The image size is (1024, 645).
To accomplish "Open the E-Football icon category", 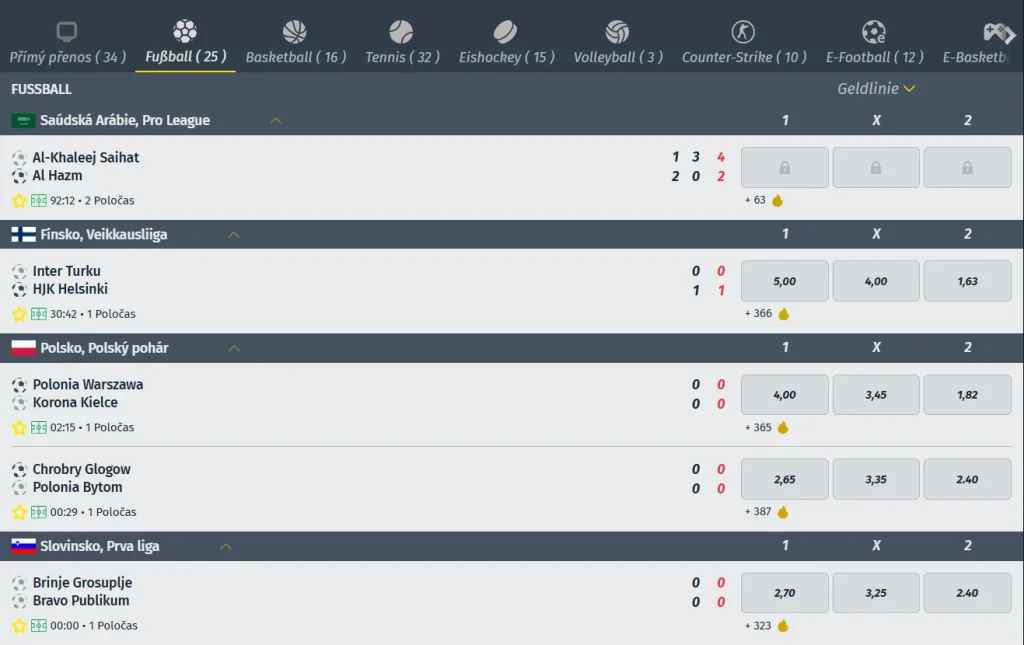I will [874, 31].
